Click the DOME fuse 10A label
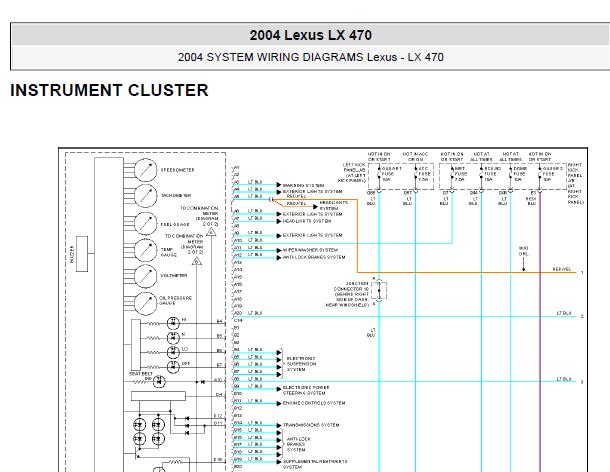The image size is (610, 472). pos(520,174)
